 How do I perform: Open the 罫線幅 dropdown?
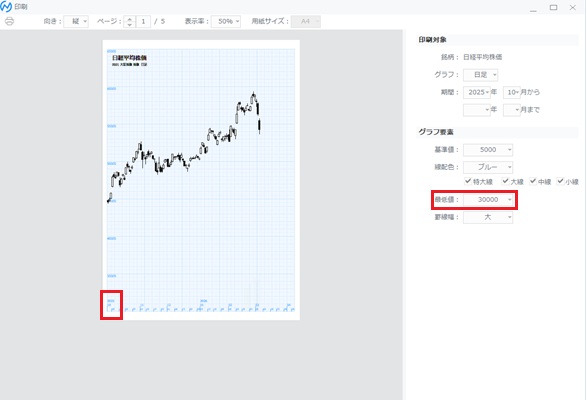click(x=488, y=217)
